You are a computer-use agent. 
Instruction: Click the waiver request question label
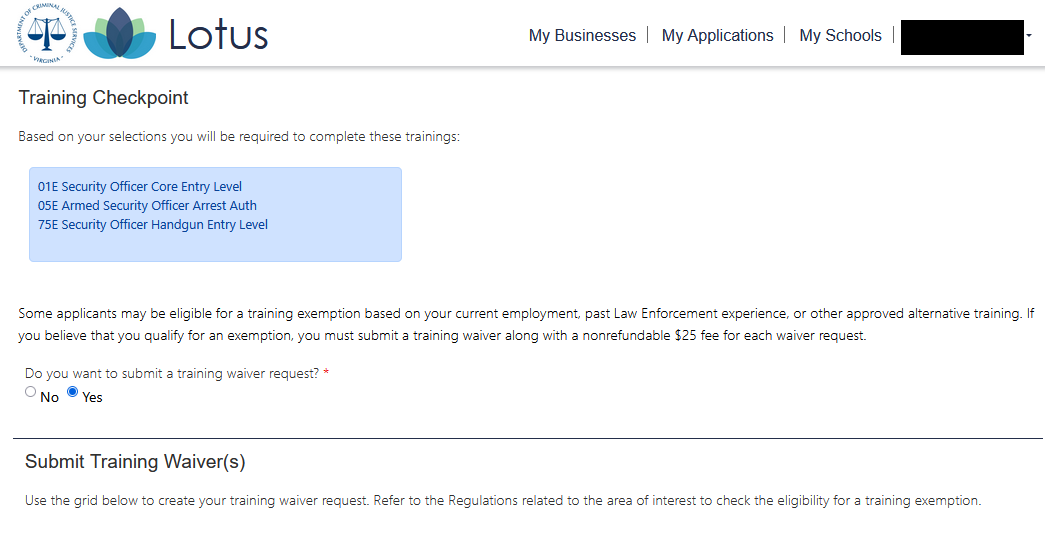172,374
